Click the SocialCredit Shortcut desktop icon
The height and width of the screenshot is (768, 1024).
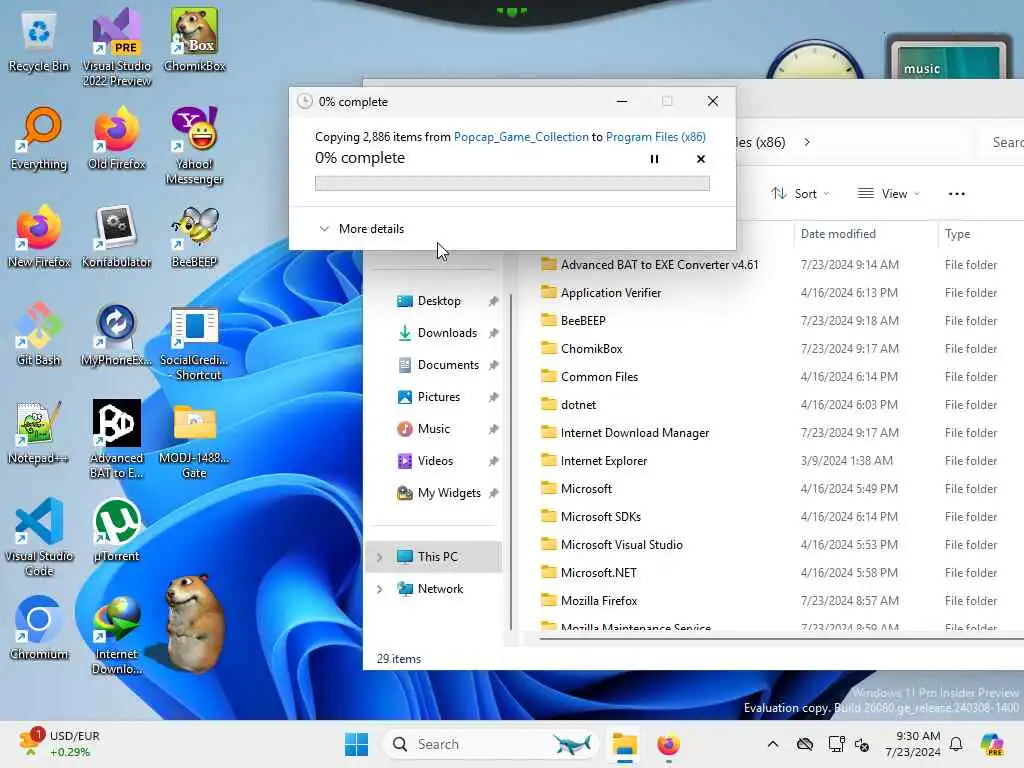click(195, 344)
